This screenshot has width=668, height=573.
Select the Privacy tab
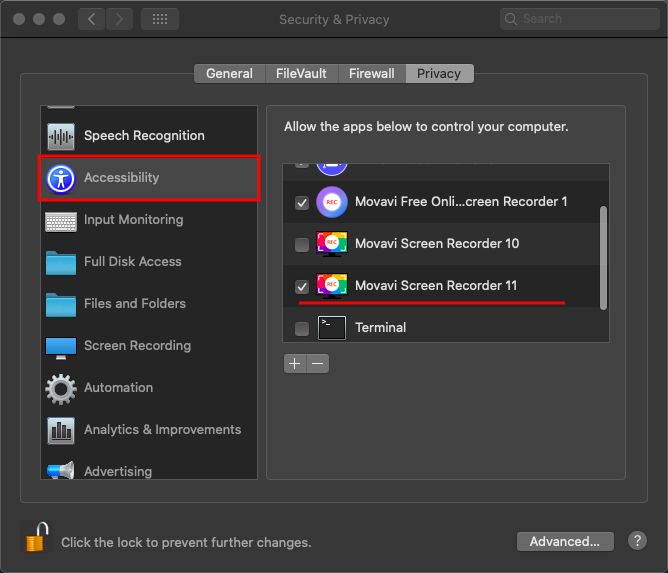click(439, 74)
